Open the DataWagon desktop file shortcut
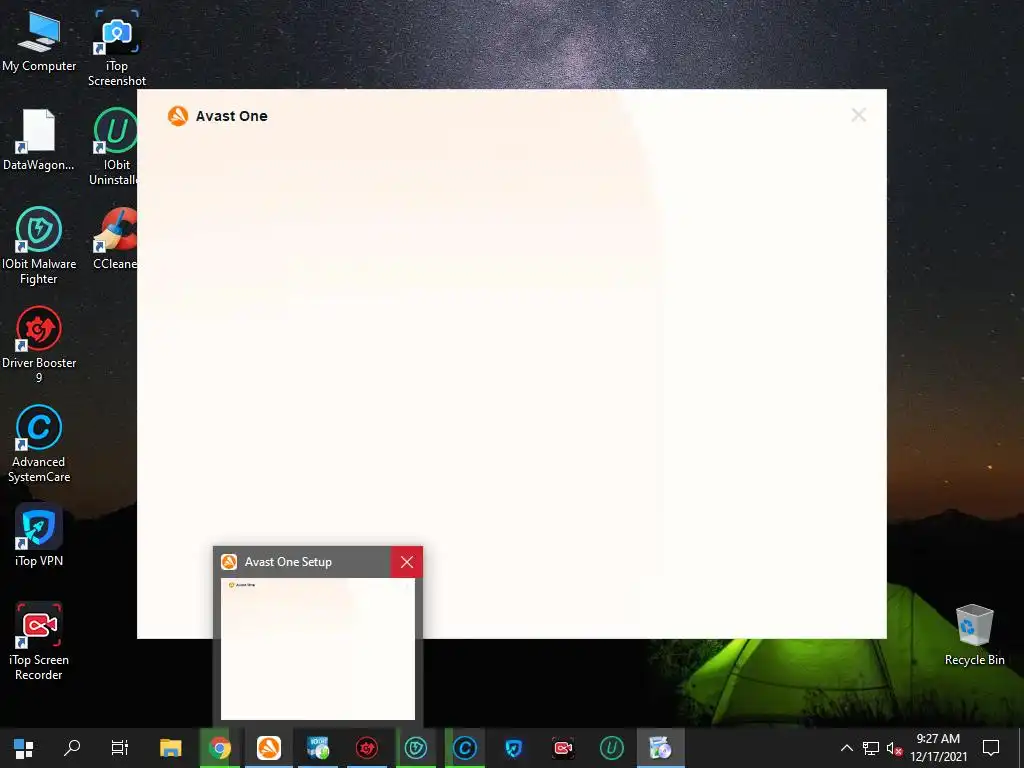This screenshot has height=768, width=1024. point(39,140)
